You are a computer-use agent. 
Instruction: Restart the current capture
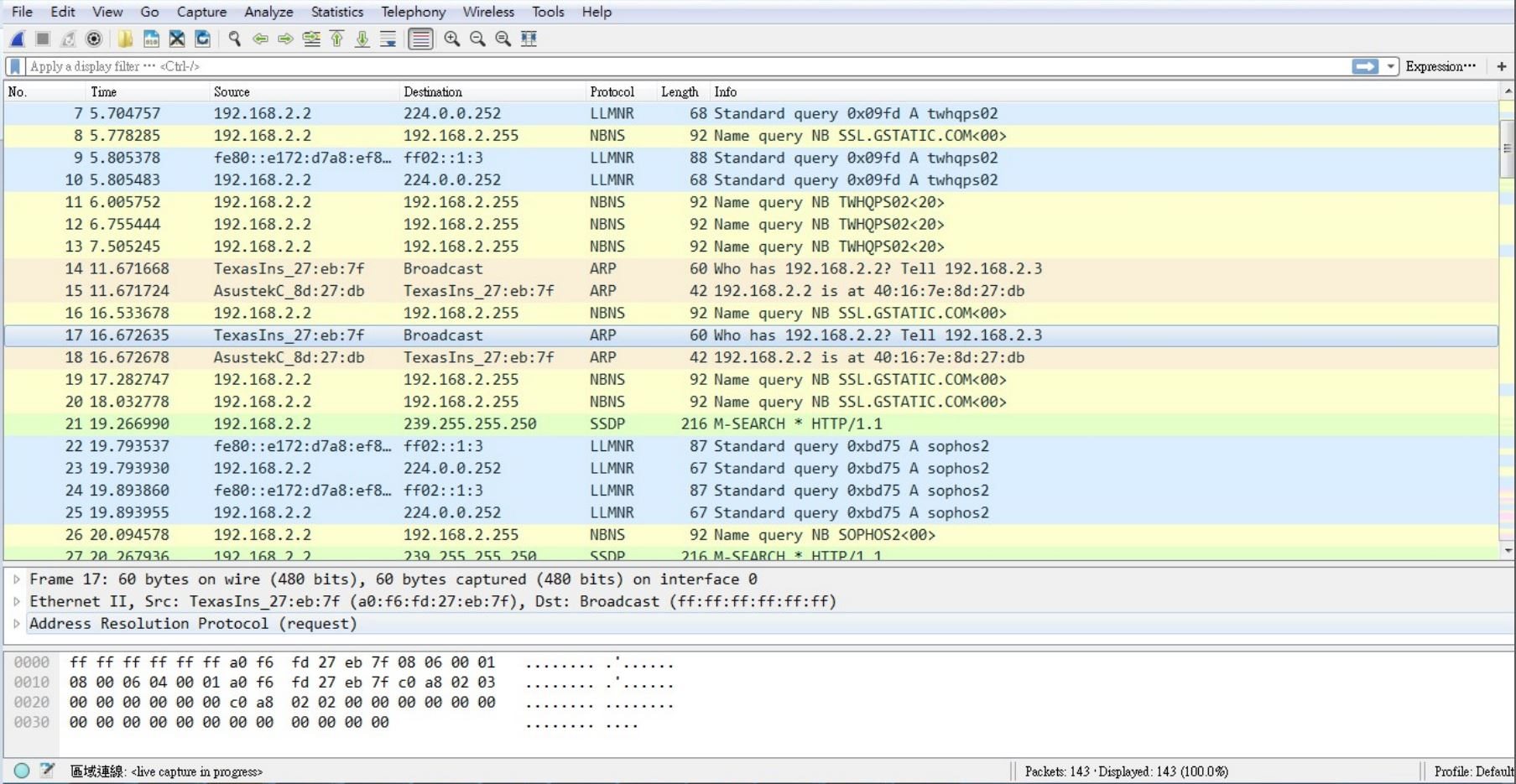tap(69, 39)
